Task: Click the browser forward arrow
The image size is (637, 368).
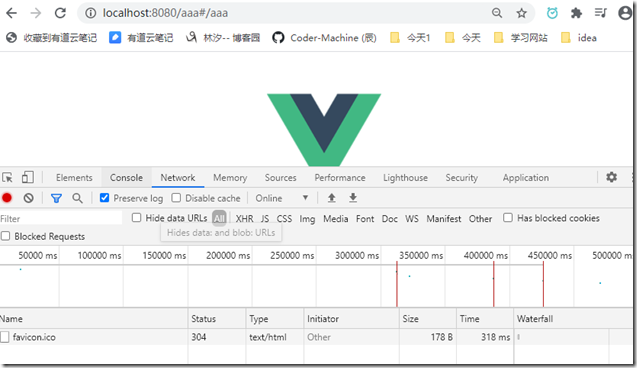Action: click(36, 13)
